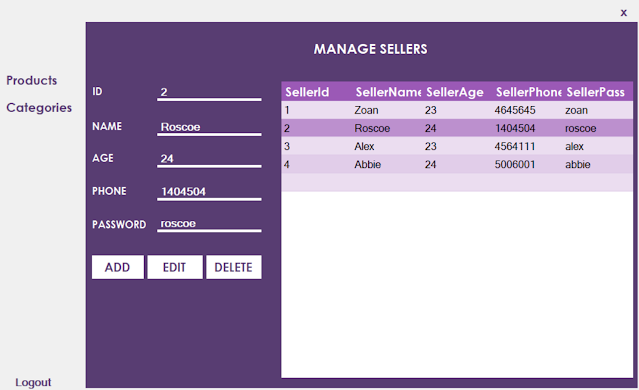Close the window with the x
The height and width of the screenshot is (390, 639).
624,13
